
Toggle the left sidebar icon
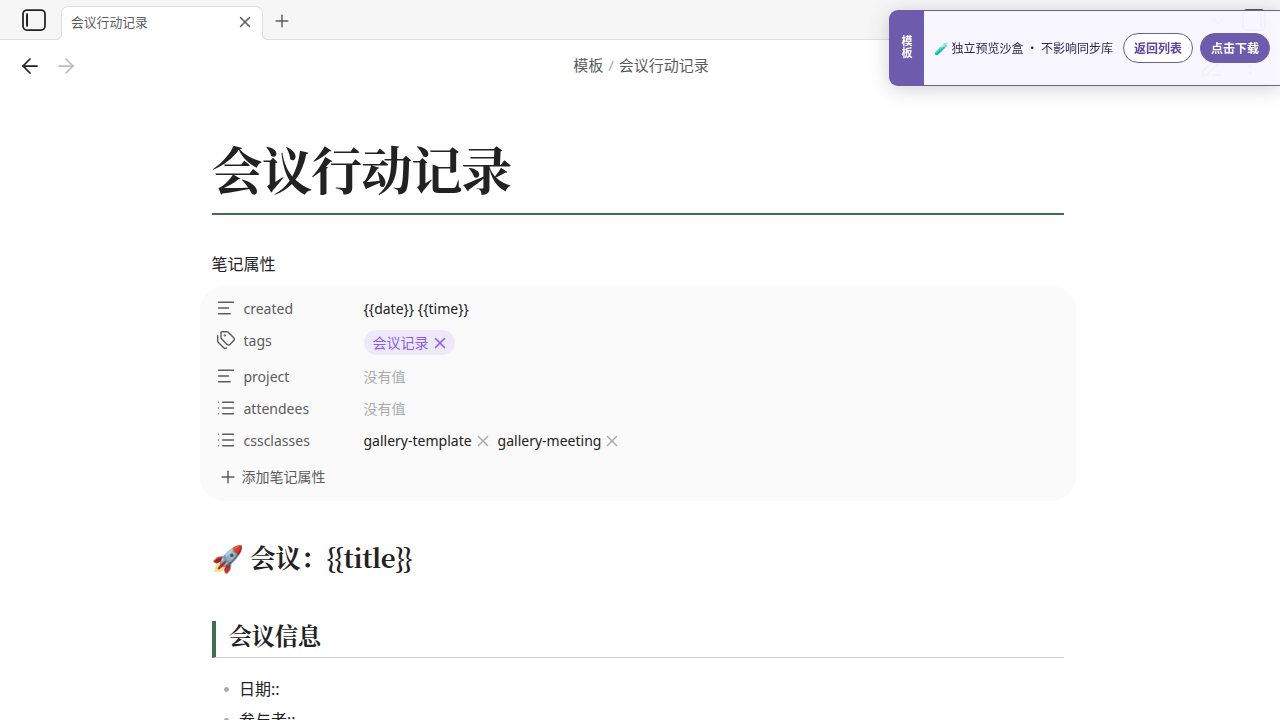[x=34, y=20]
